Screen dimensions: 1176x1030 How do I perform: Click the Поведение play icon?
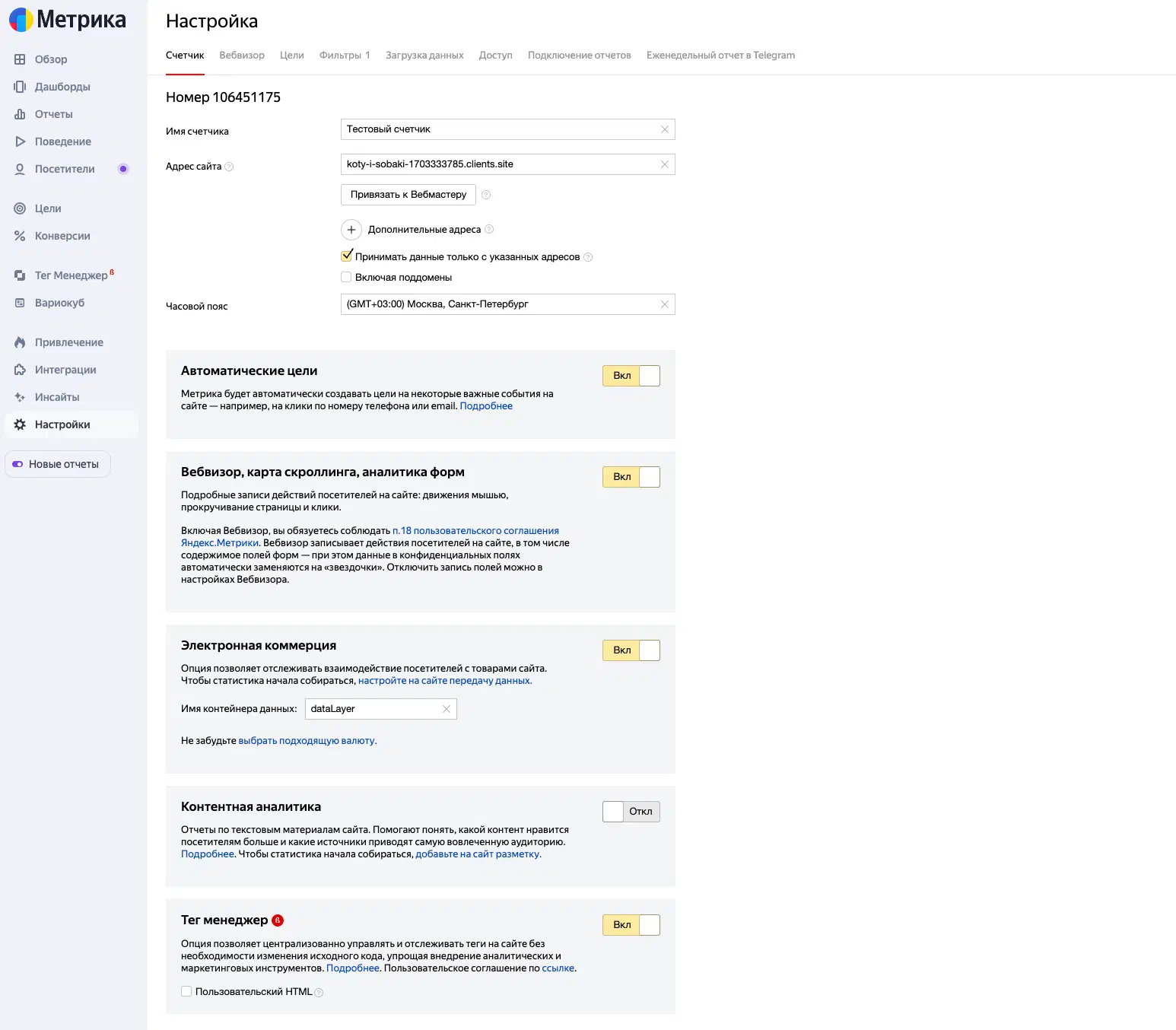pyautogui.click(x=20, y=141)
